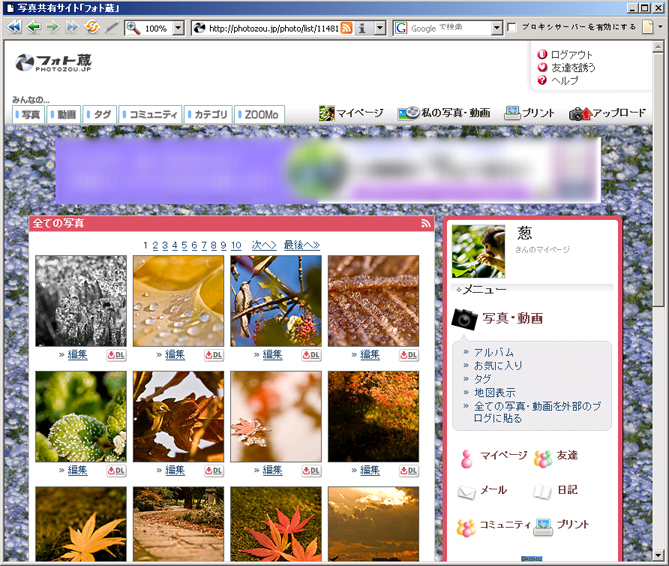
Task: Select the タグ tab
Action: click(99, 114)
